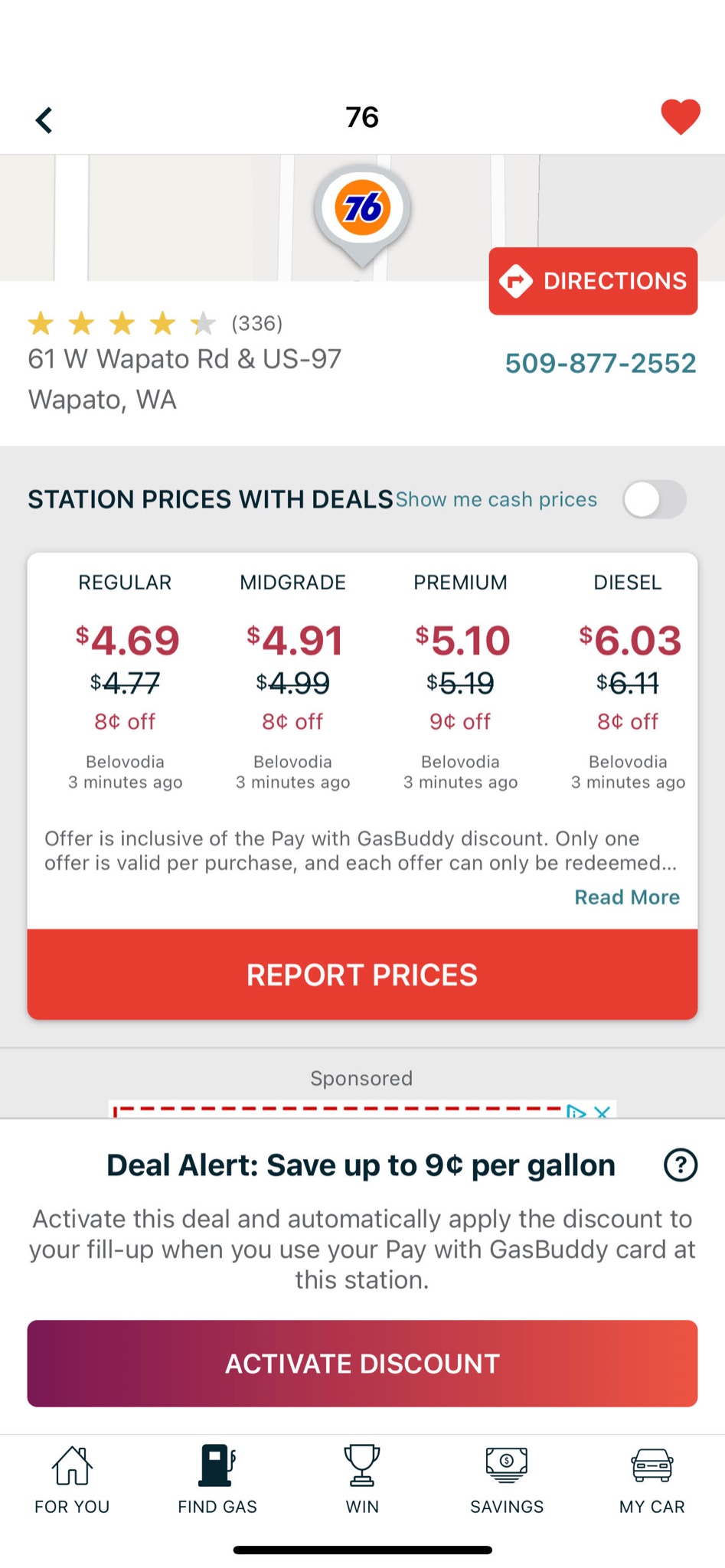Expand offer details with Read More
This screenshot has width=725, height=1568.
(x=627, y=897)
